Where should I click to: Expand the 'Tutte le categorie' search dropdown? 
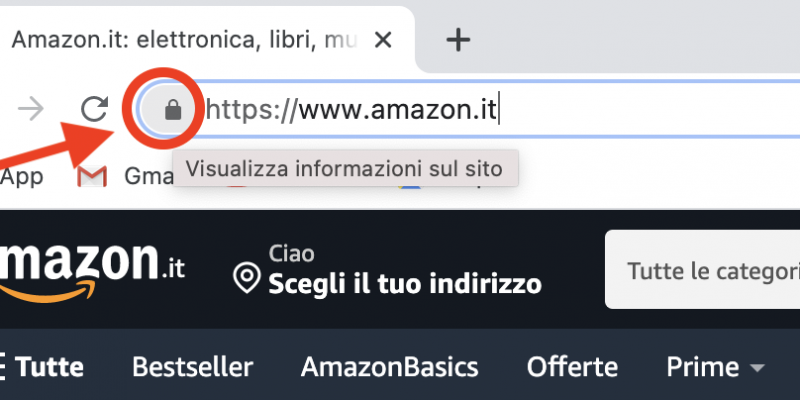tap(703, 270)
